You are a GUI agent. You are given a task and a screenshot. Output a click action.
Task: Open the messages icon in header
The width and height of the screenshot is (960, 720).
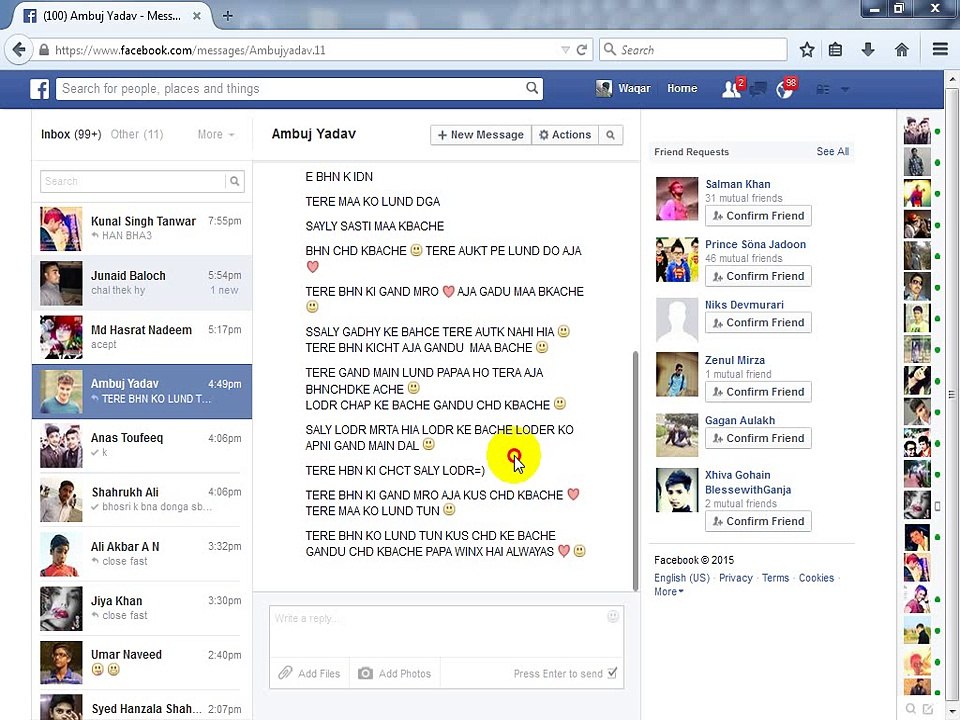pos(758,89)
